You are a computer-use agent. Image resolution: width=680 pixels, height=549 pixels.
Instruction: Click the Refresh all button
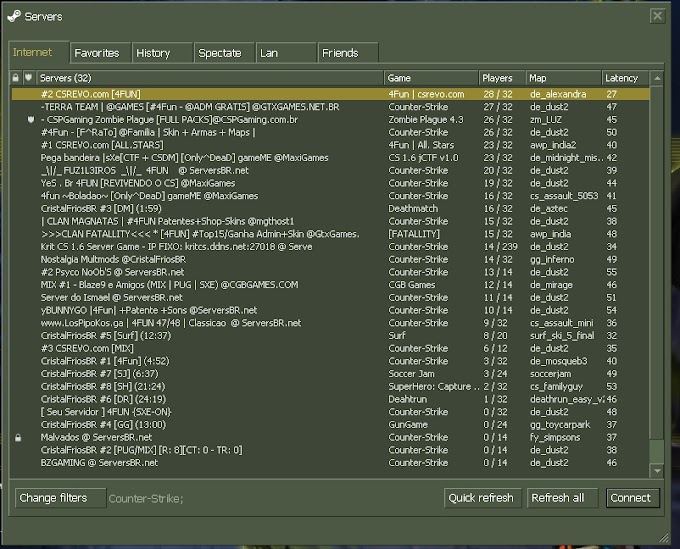pyautogui.click(x=562, y=498)
